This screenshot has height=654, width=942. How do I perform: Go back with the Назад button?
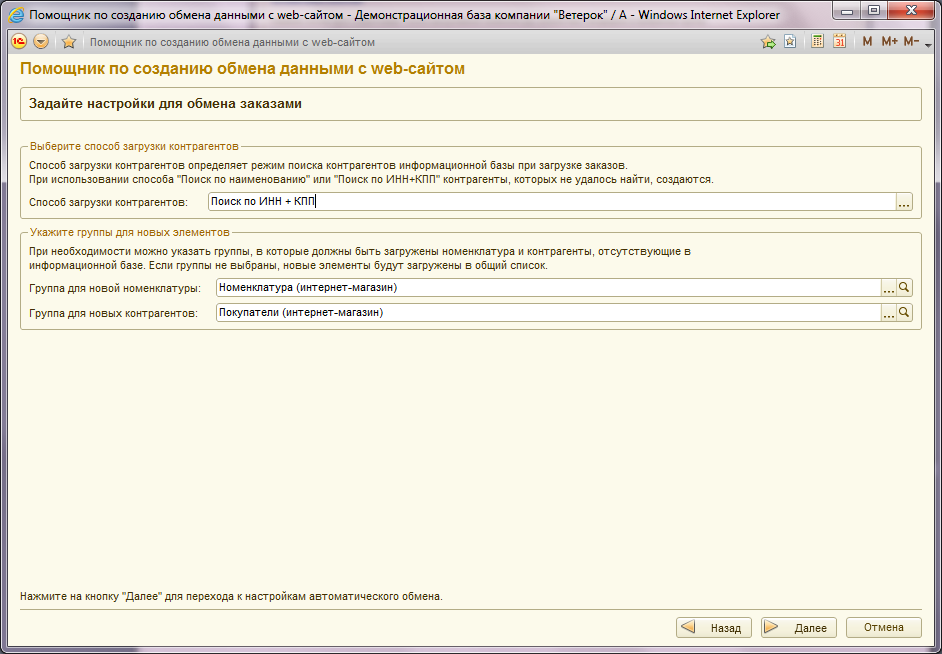(x=714, y=628)
